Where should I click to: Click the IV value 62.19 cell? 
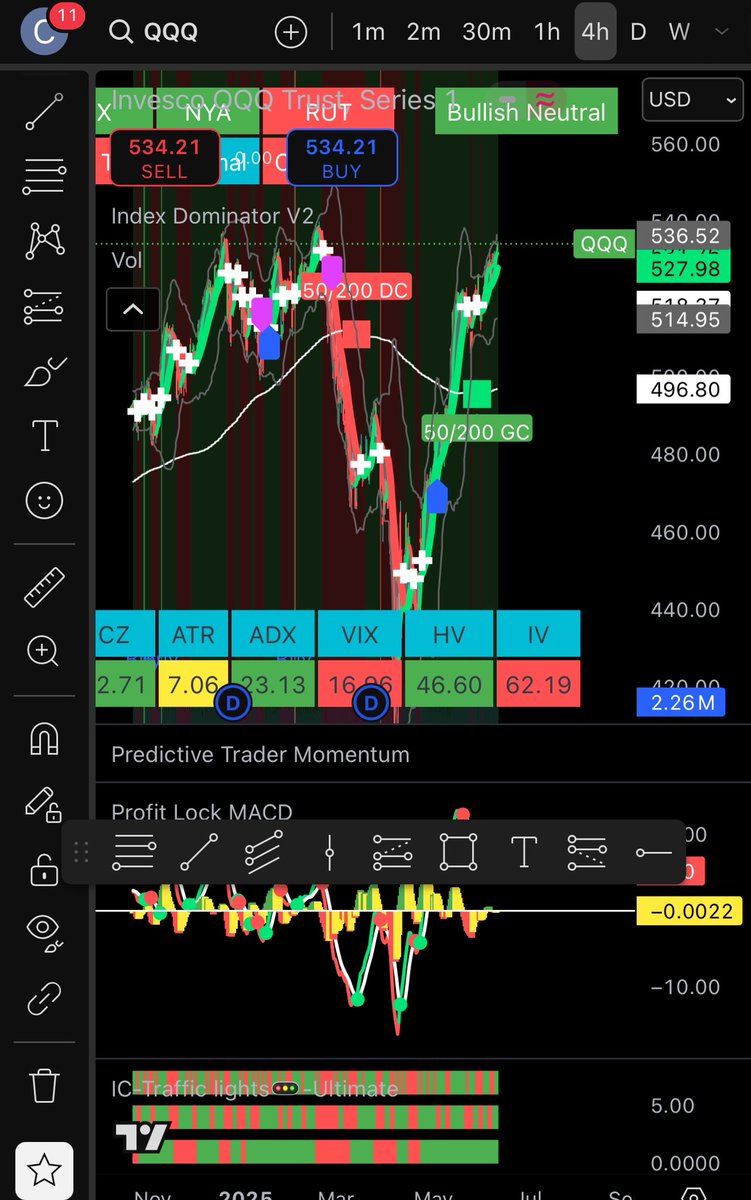[x=537, y=685]
